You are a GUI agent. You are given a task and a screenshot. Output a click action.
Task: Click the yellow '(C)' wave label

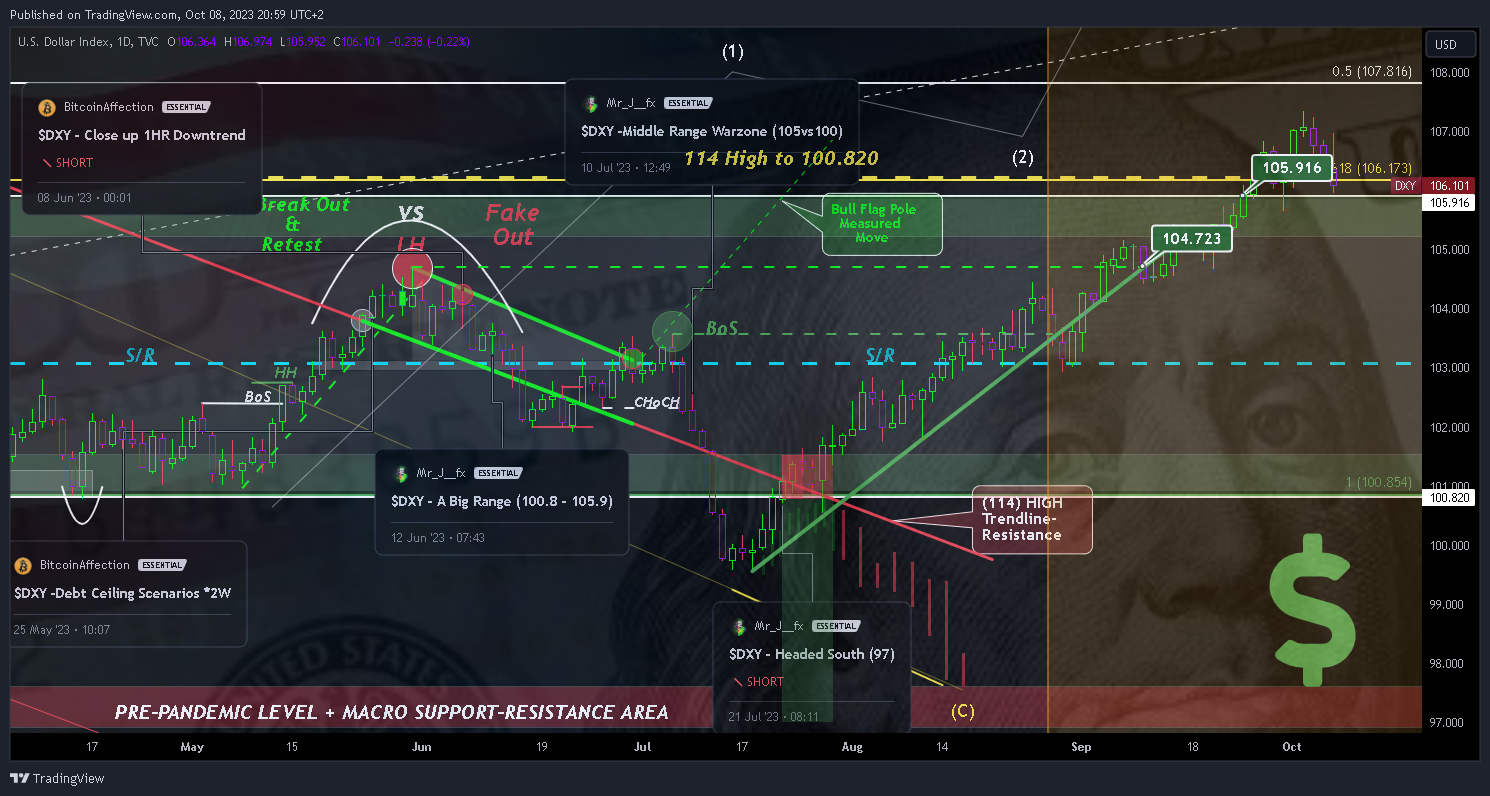point(963,712)
